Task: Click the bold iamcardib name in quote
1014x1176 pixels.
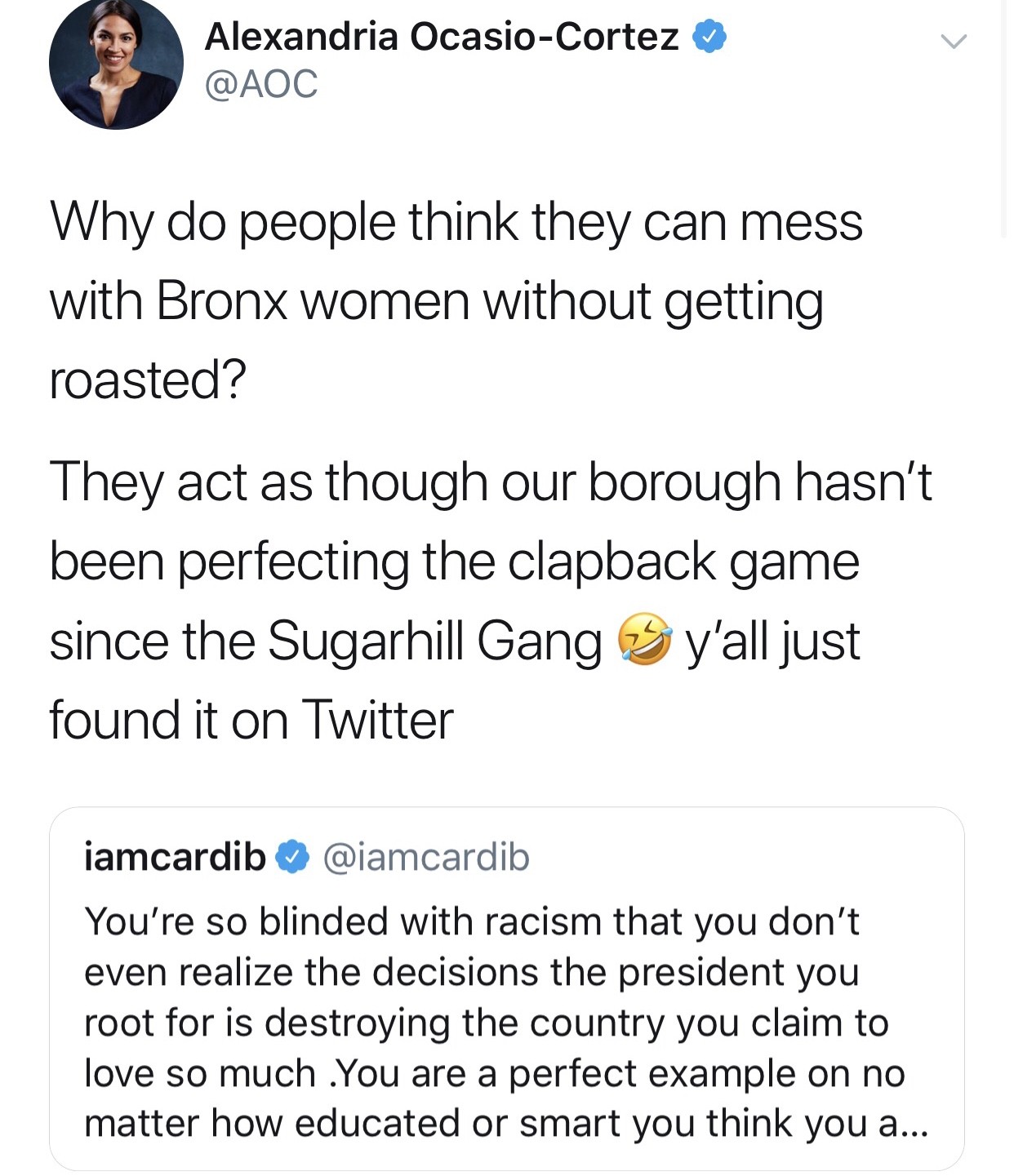Action: pos(175,857)
